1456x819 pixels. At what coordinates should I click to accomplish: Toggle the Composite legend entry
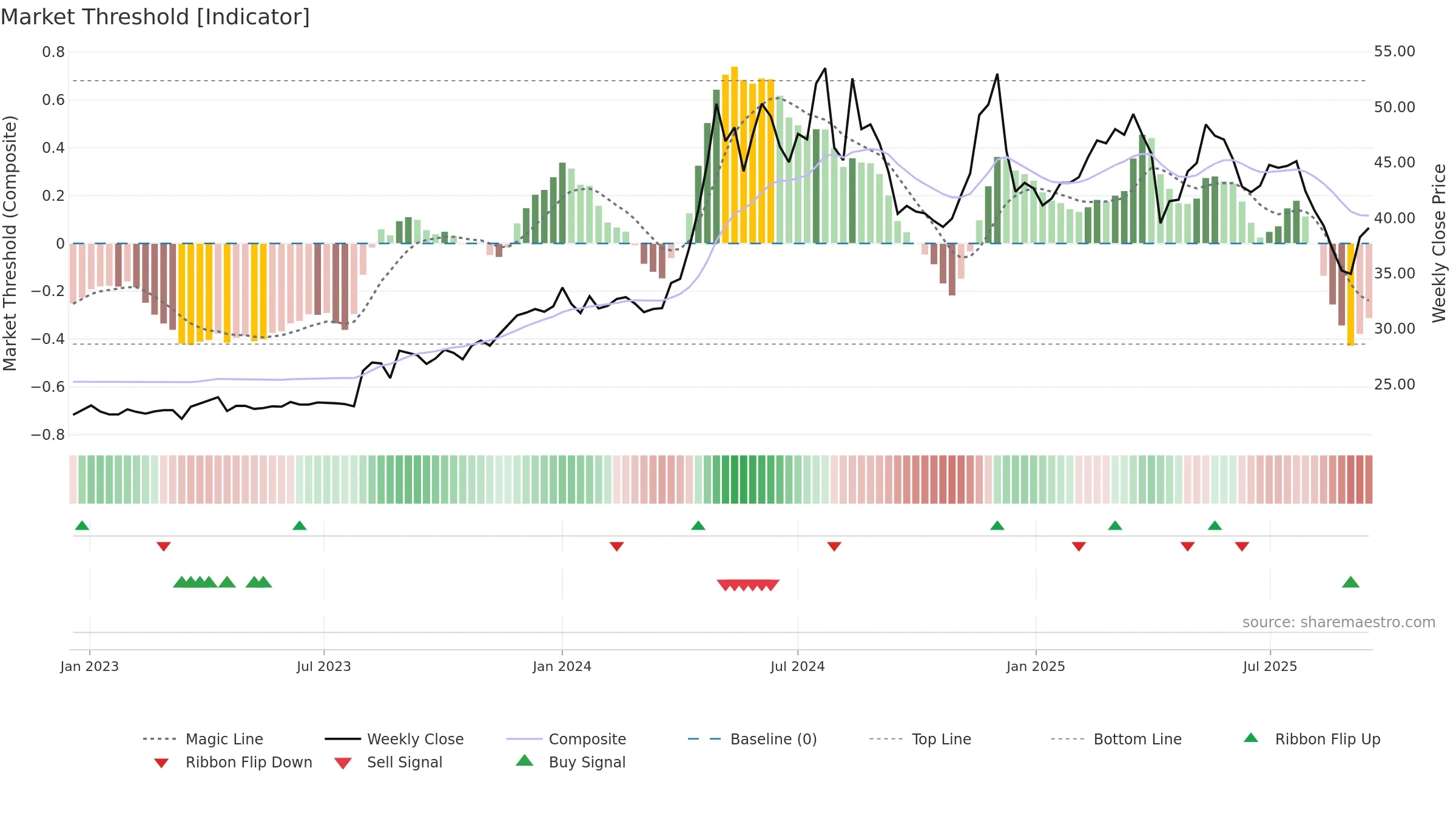coord(566,739)
